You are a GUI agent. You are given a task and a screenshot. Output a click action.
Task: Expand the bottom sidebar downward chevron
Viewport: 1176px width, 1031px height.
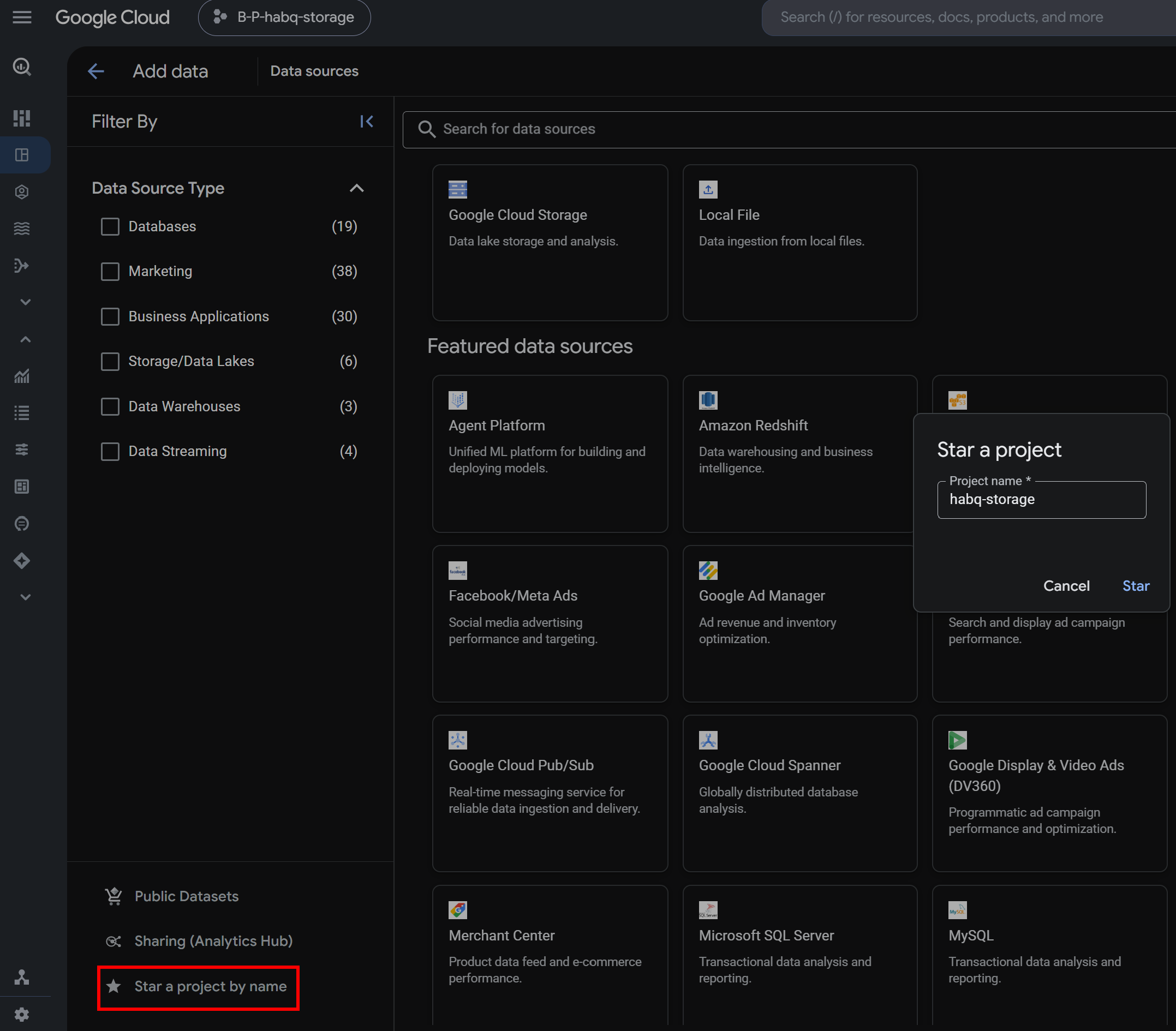(25, 597)
